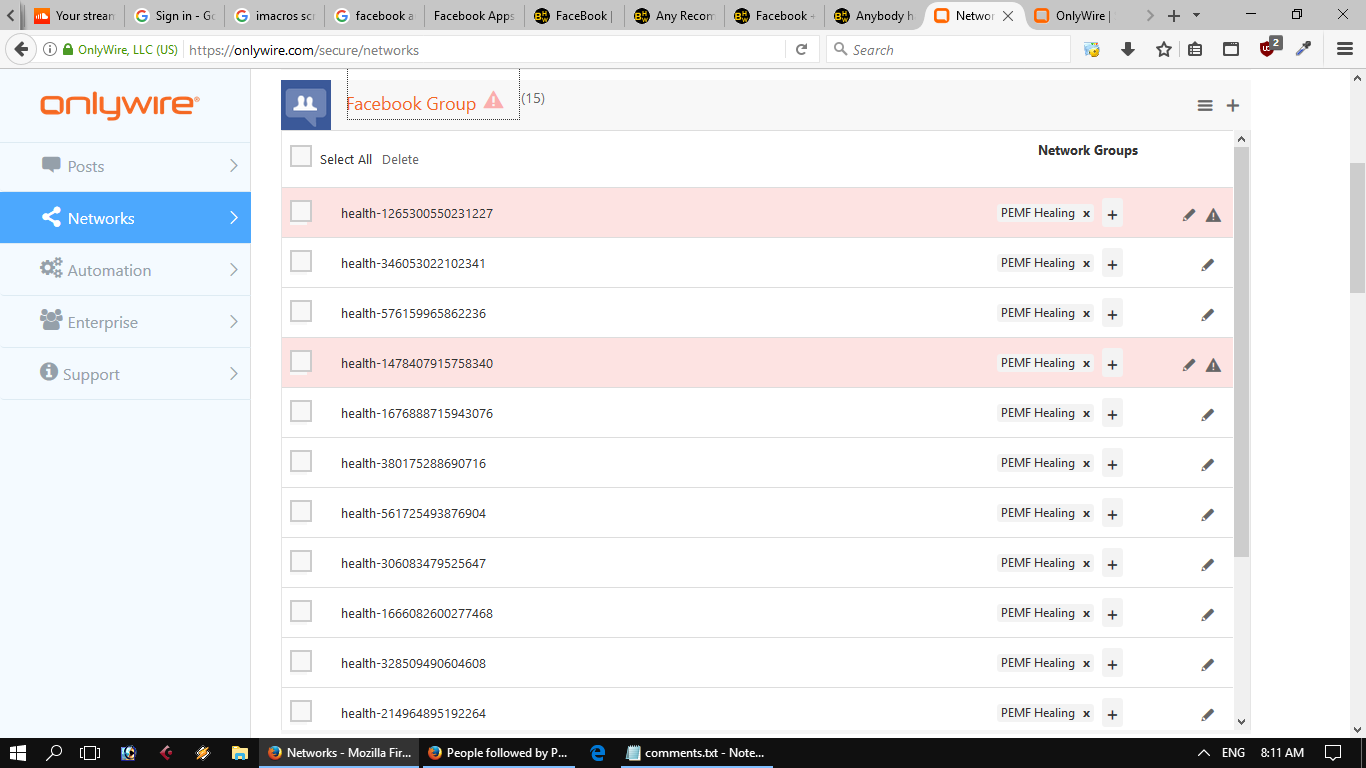The image size is (1366, 768).
Task: Remove PEMF Healing tag from health-346053022102341
Action: click(1086, 264)
